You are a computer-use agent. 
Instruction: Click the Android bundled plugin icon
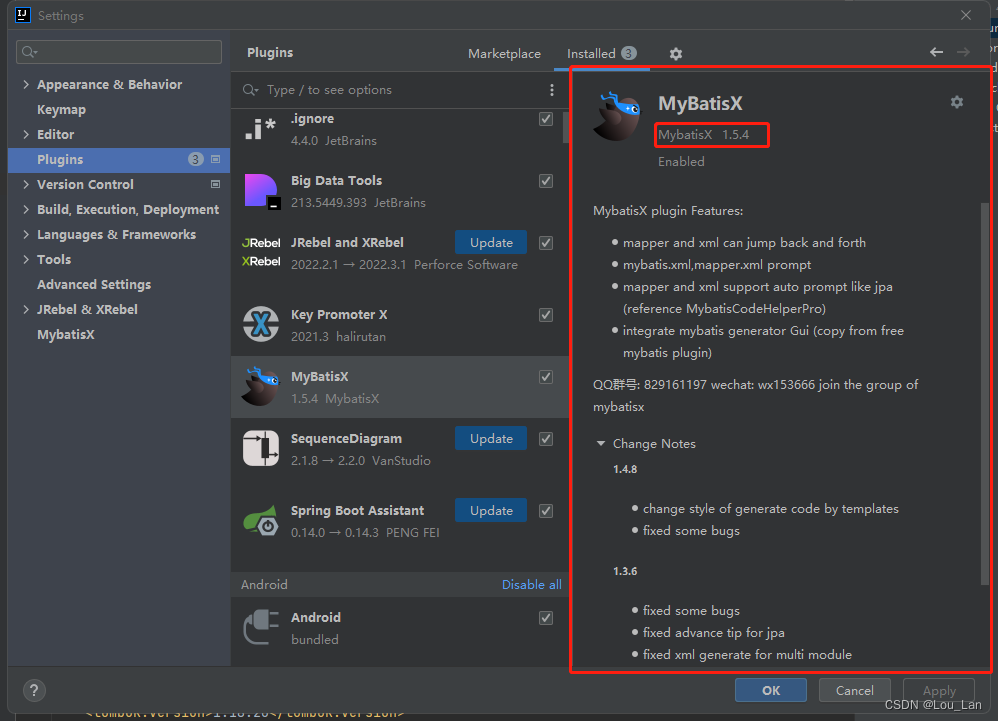(x=261, y=627)
